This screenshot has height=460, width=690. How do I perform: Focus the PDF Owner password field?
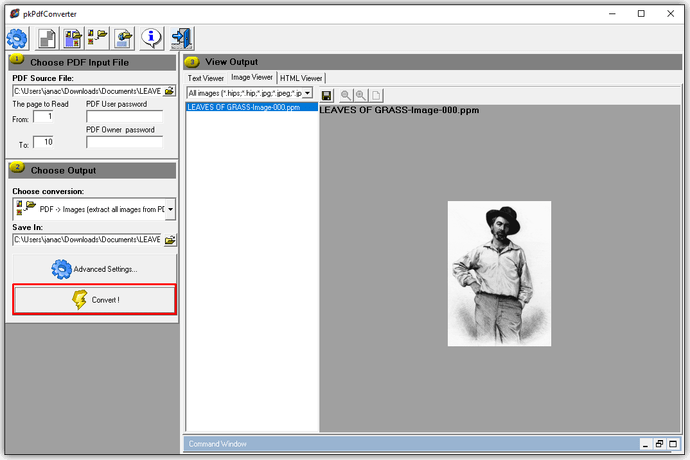125,142
